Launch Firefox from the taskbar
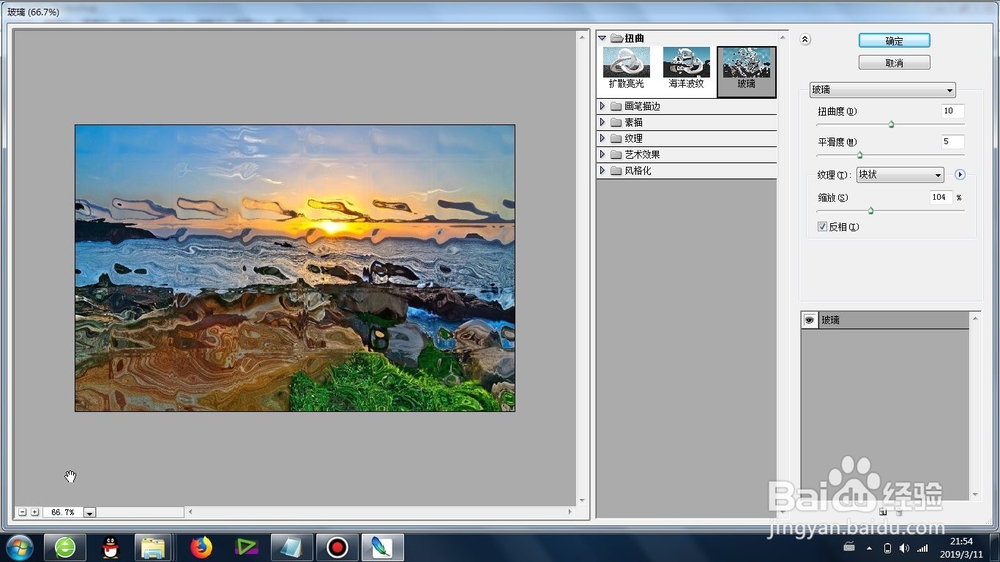1000x562 pixels. point(201,547)
